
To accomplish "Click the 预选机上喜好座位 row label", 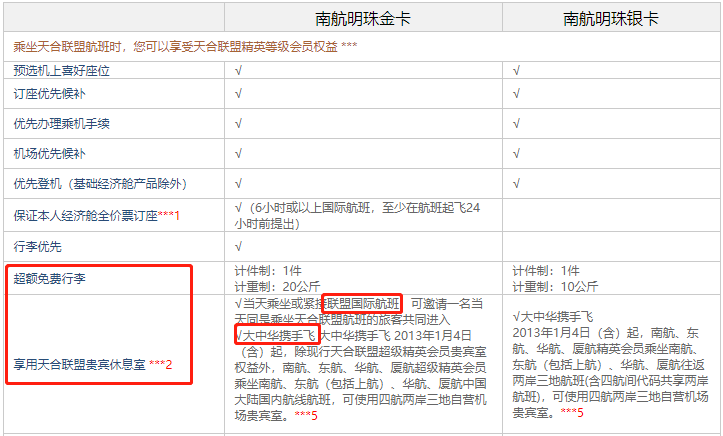I will (x=61, y=71).
